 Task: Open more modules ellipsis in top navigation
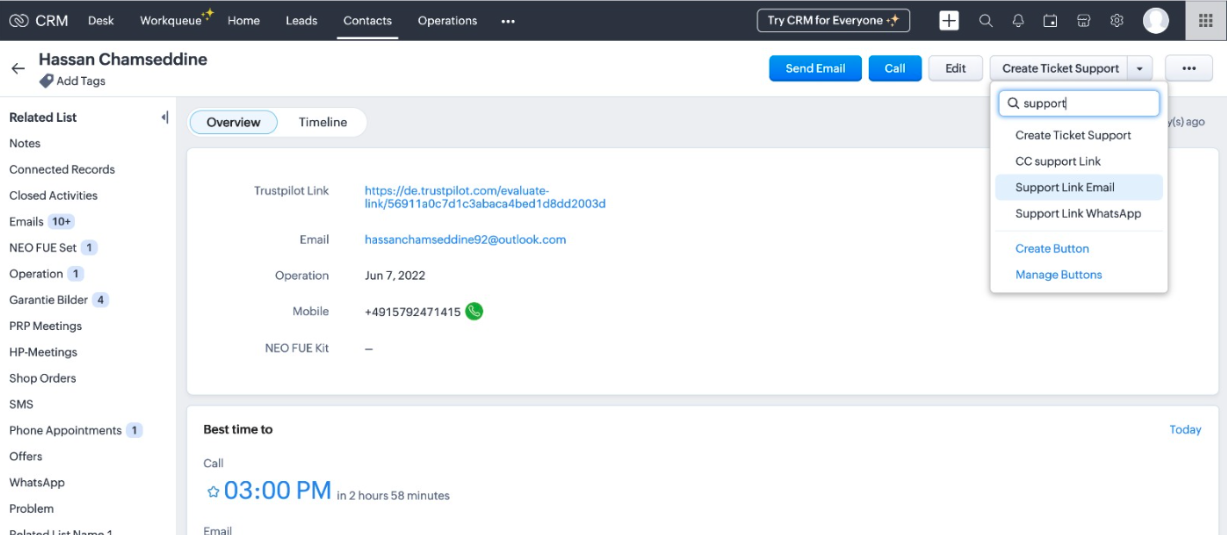(508, 21)
